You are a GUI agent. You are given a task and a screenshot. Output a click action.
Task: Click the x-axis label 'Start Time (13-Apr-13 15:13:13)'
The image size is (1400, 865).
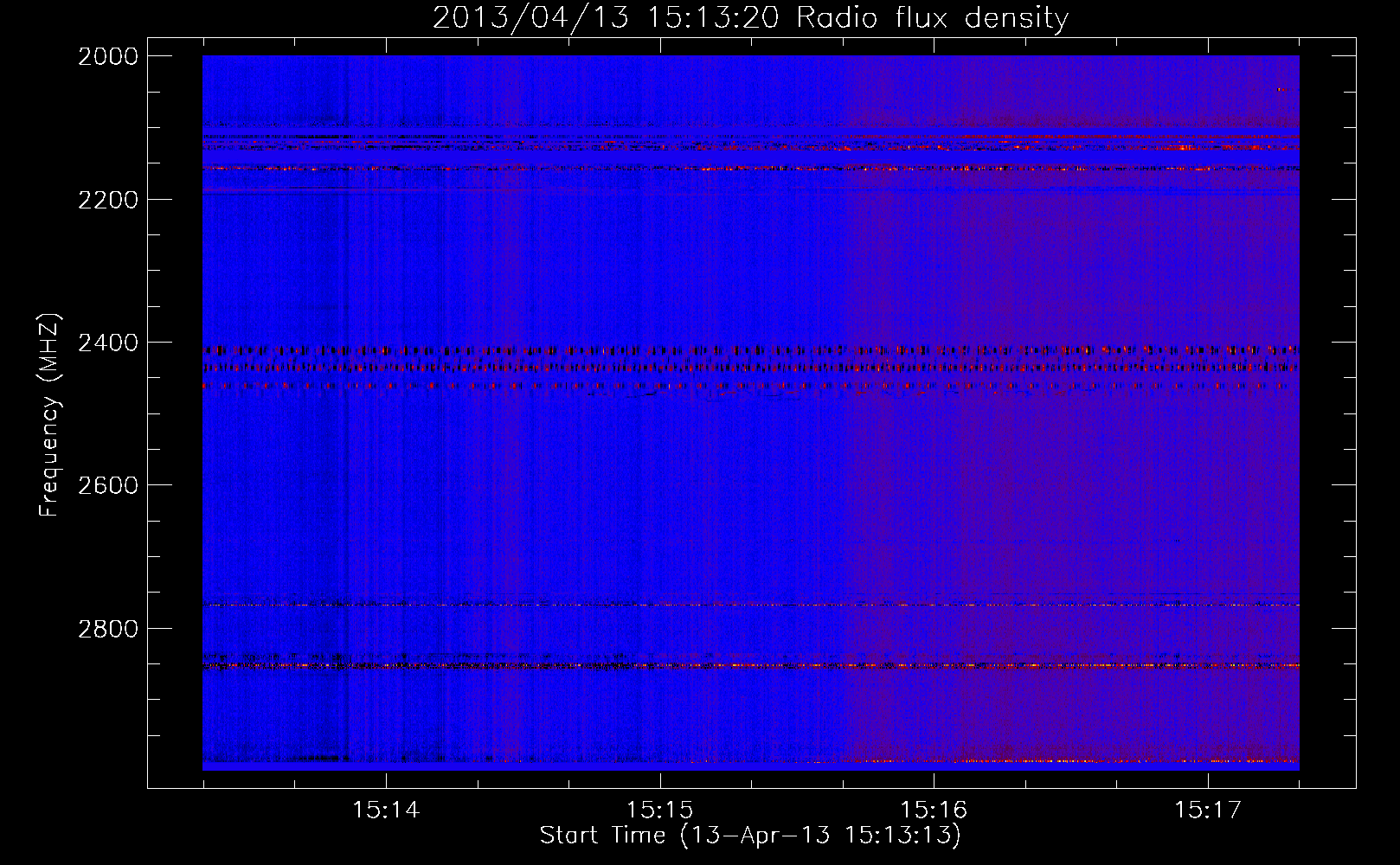(x=750, y=836)
